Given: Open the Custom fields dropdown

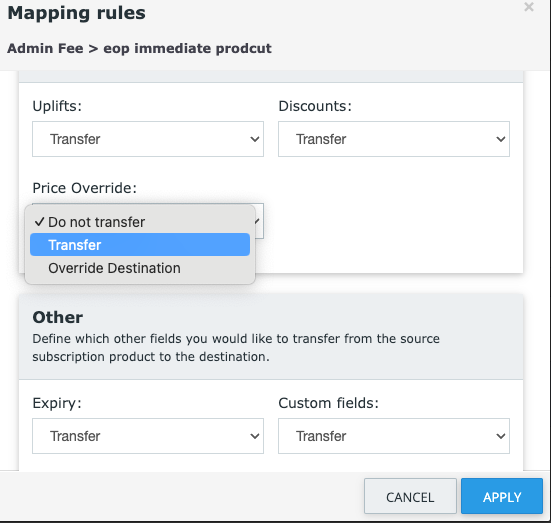Looking at the screenshot, I should [394, 436].
